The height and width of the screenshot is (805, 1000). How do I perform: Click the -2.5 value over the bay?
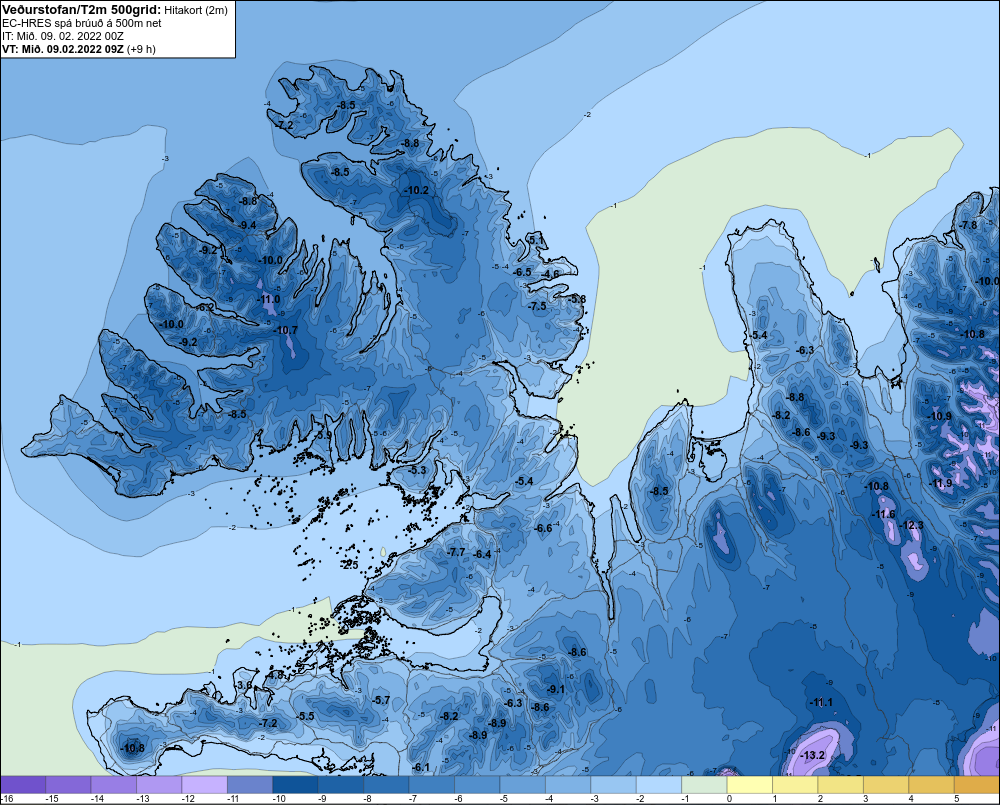pyautogui.click(x=349, y=565)
